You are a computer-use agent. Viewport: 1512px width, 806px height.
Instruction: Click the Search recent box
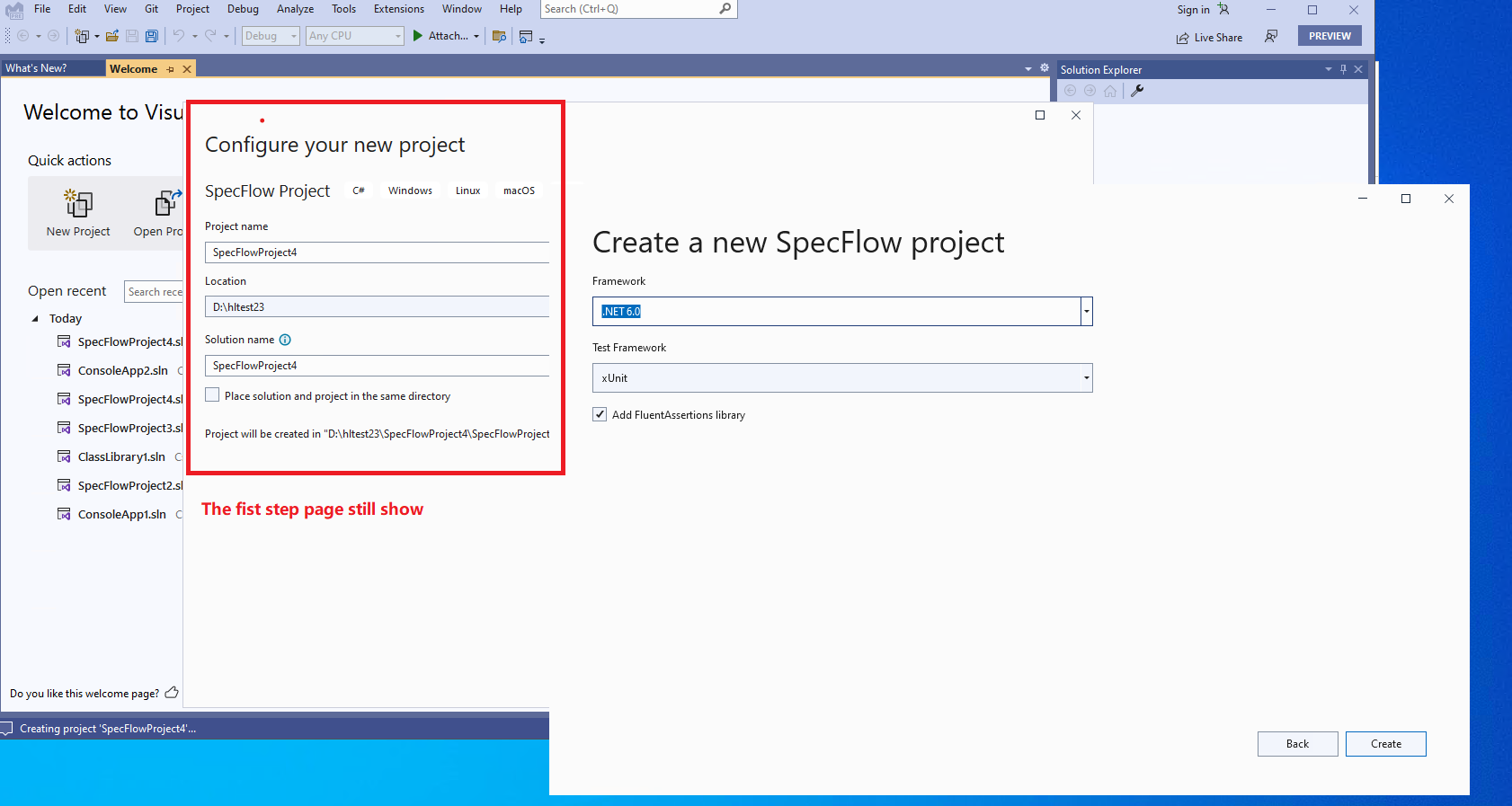[x=154, y=292]
